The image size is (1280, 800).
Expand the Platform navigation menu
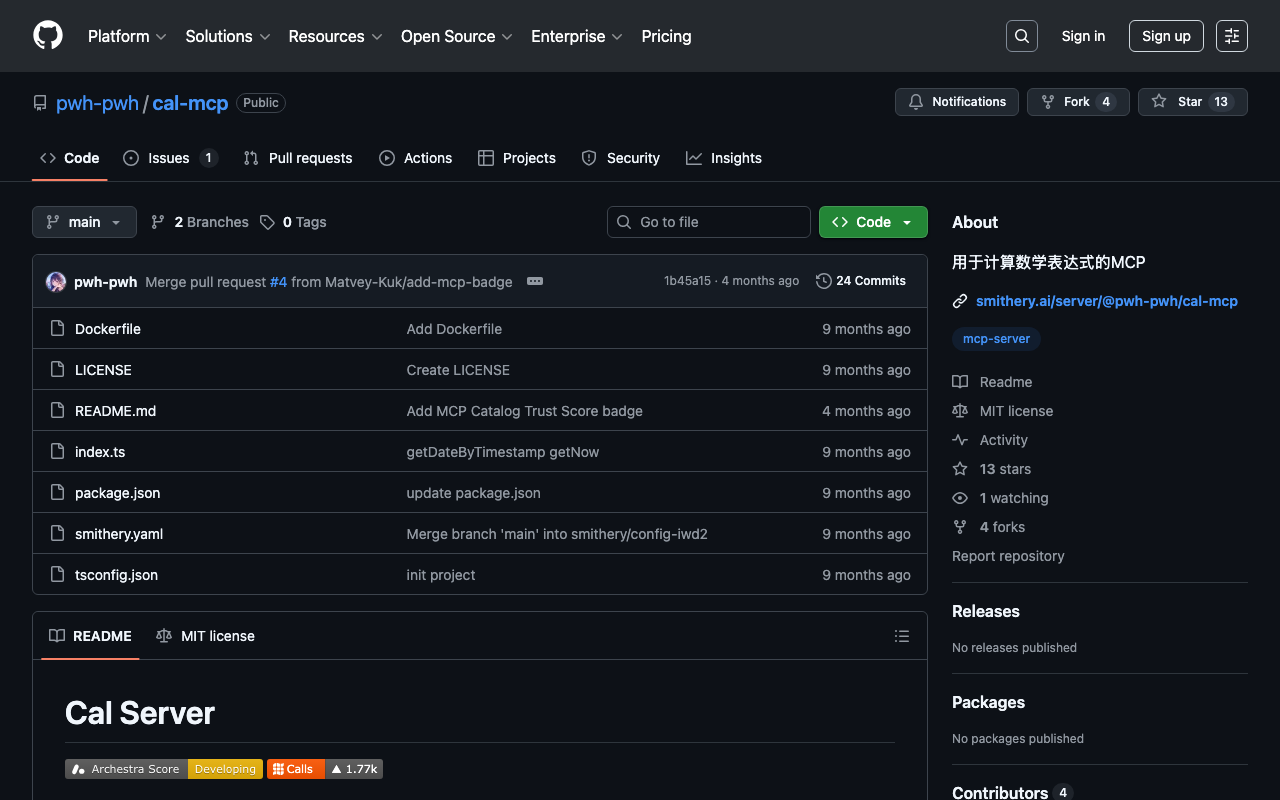click(127, 36)
